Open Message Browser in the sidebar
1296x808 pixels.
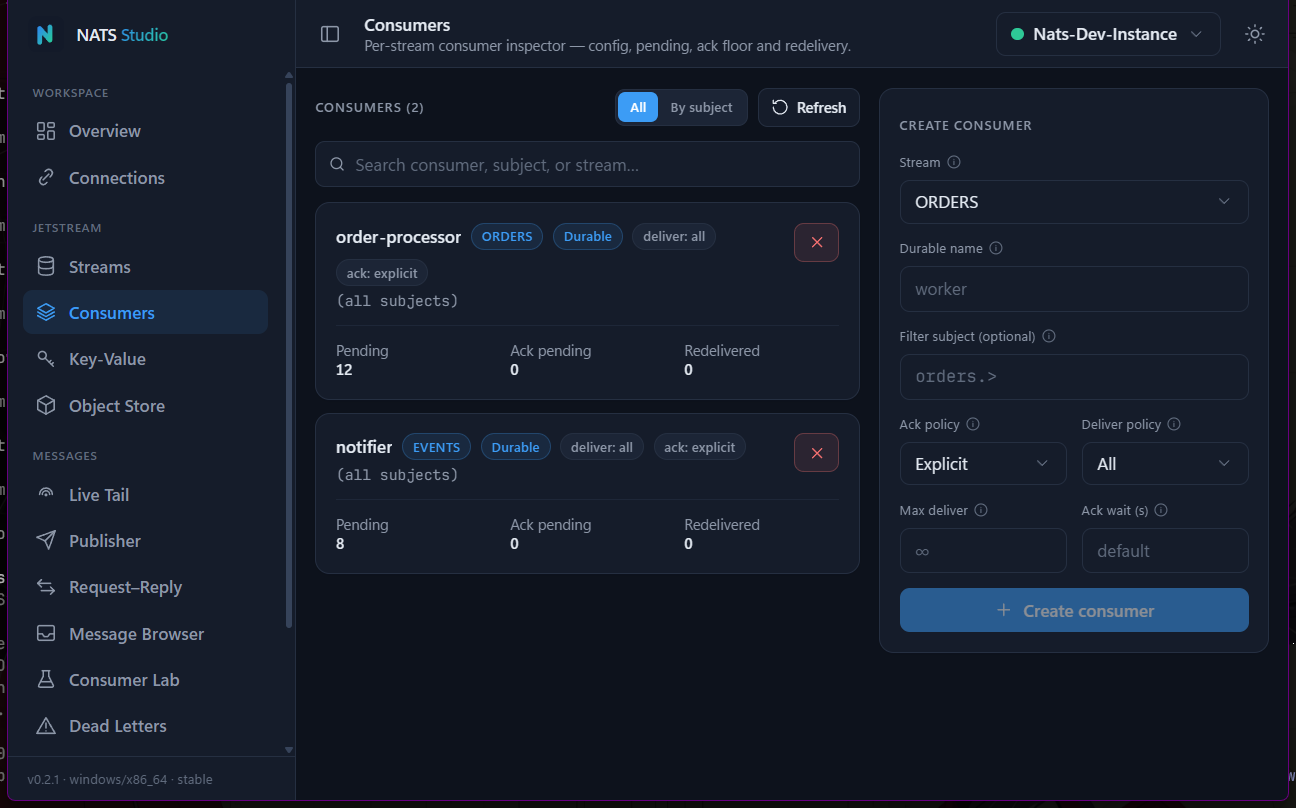coord(146,634)
